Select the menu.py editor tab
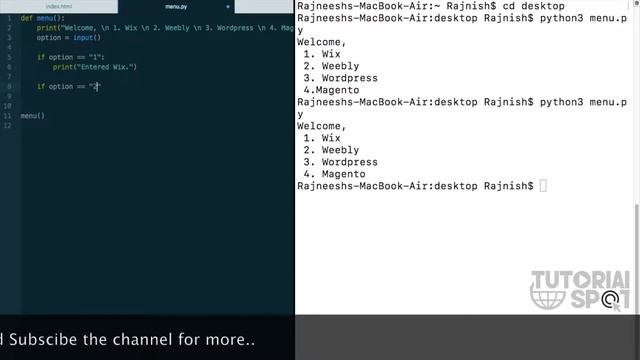Screen dimensions: 640x360 point(176,7)
